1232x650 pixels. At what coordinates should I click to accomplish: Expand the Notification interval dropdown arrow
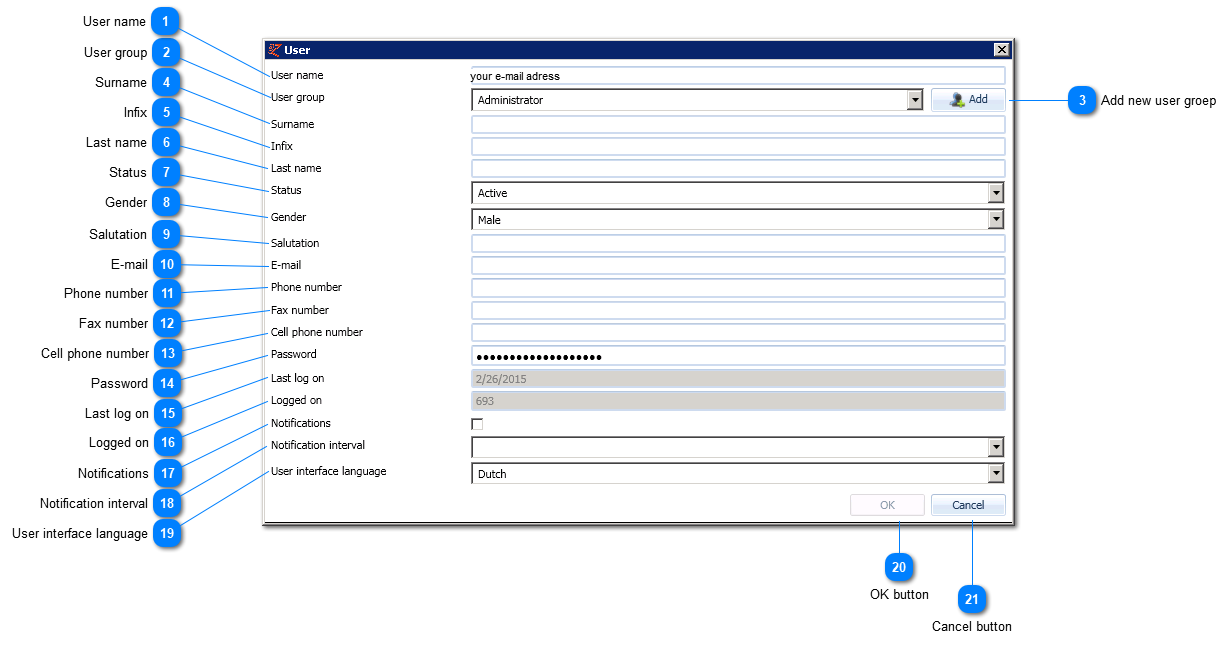pyautogui.click(x=995, y=447)
